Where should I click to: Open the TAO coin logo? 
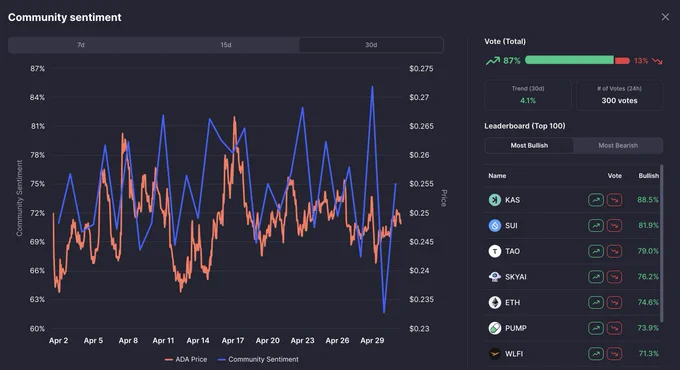tap(495, 251)
